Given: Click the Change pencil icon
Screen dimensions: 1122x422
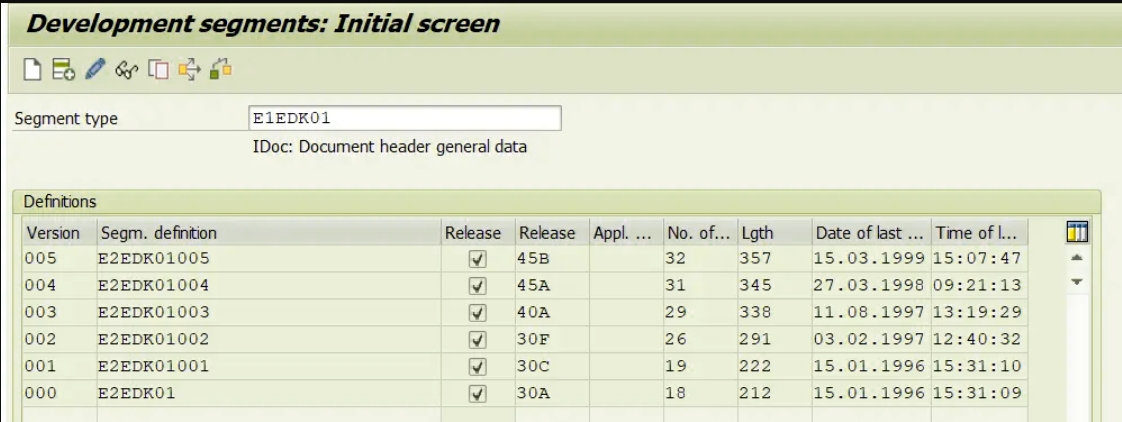Looking at the screenshot, I should point(94,70).
